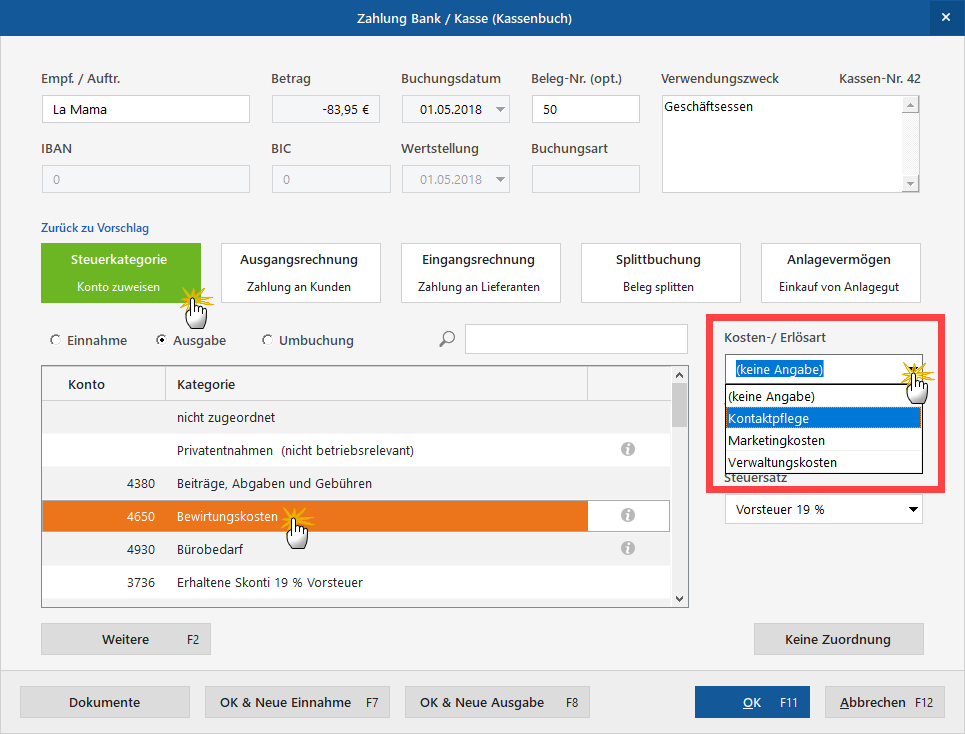Switch to Splittbuchung Beleg splitten
The width and height of the screenshot is (965, 734).
click(660, 273)
